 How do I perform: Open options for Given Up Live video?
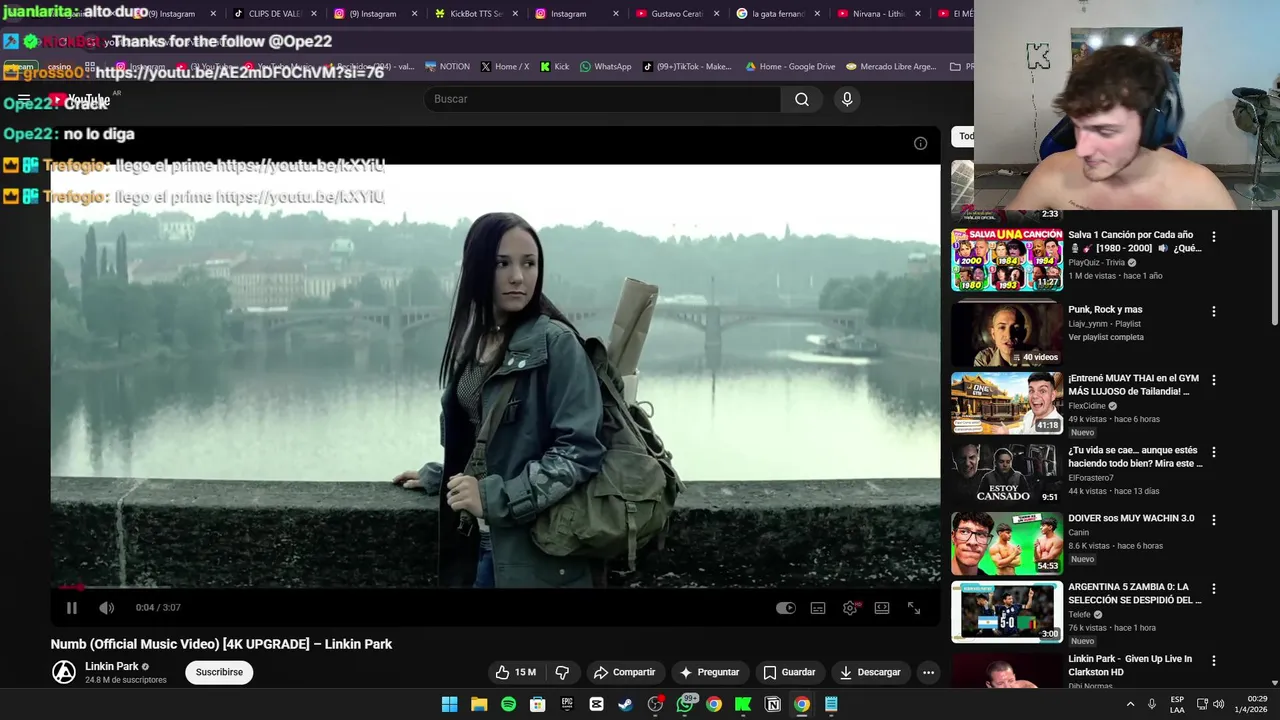[x=1214, y=661]
